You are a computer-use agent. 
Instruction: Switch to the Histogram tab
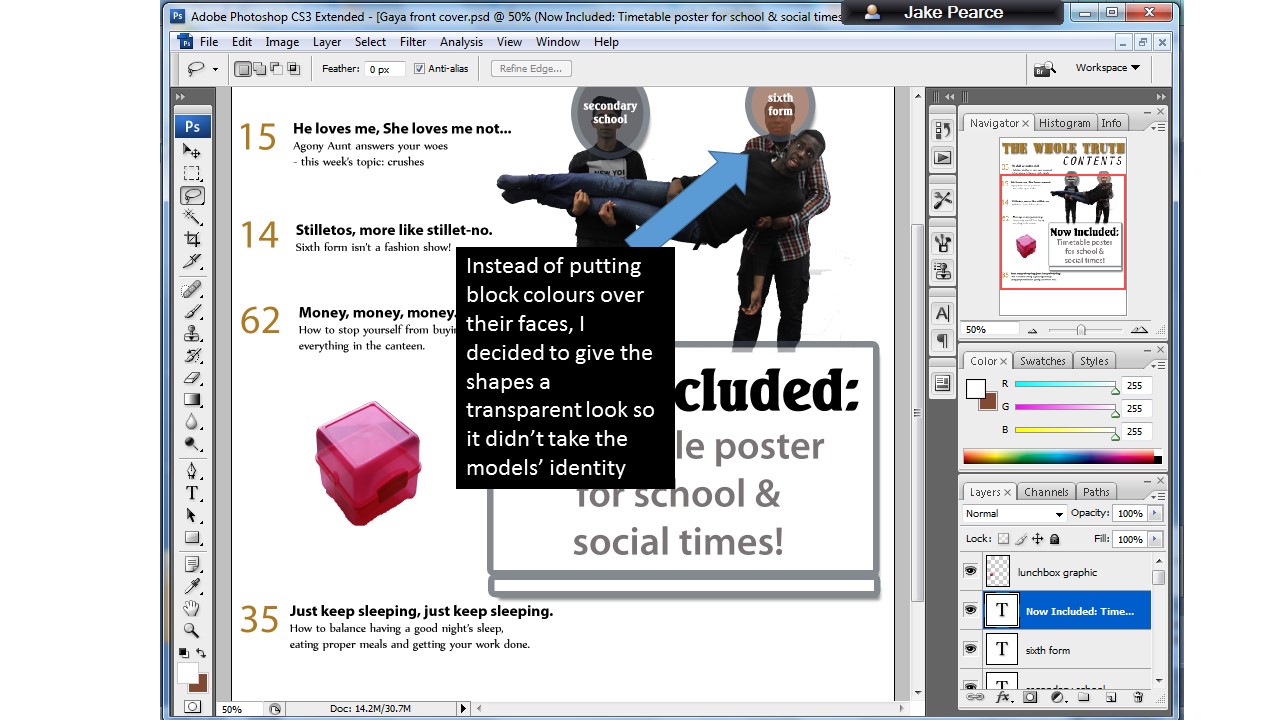tap(1064, 123)
